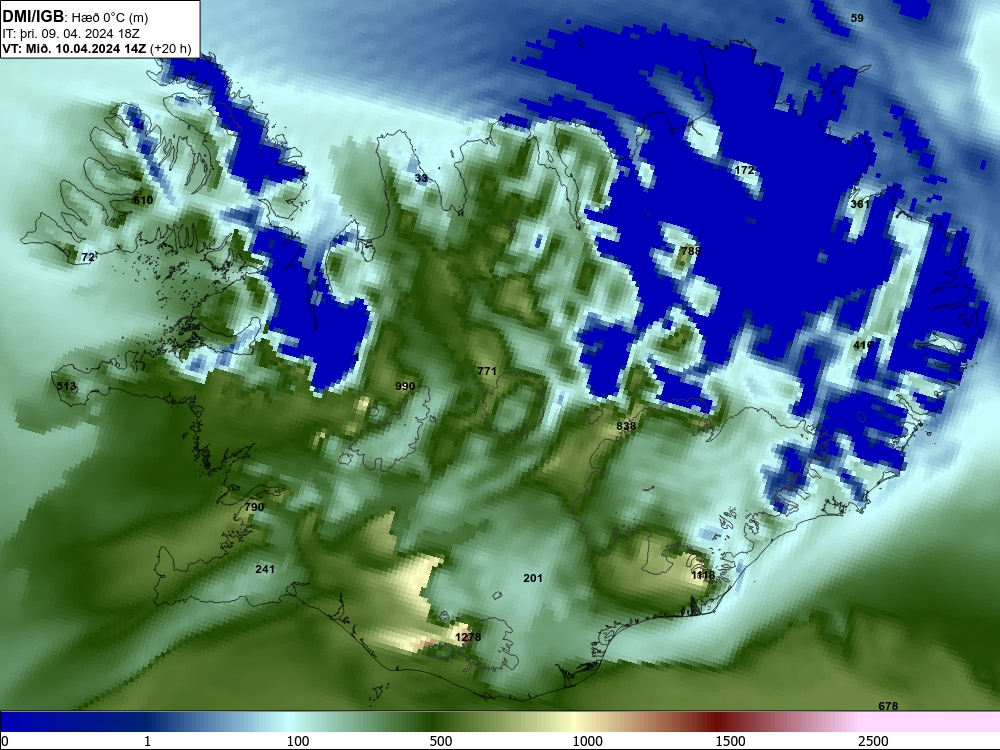Click the legend tick label 0

pyautogui.click(x=4, y=741)
